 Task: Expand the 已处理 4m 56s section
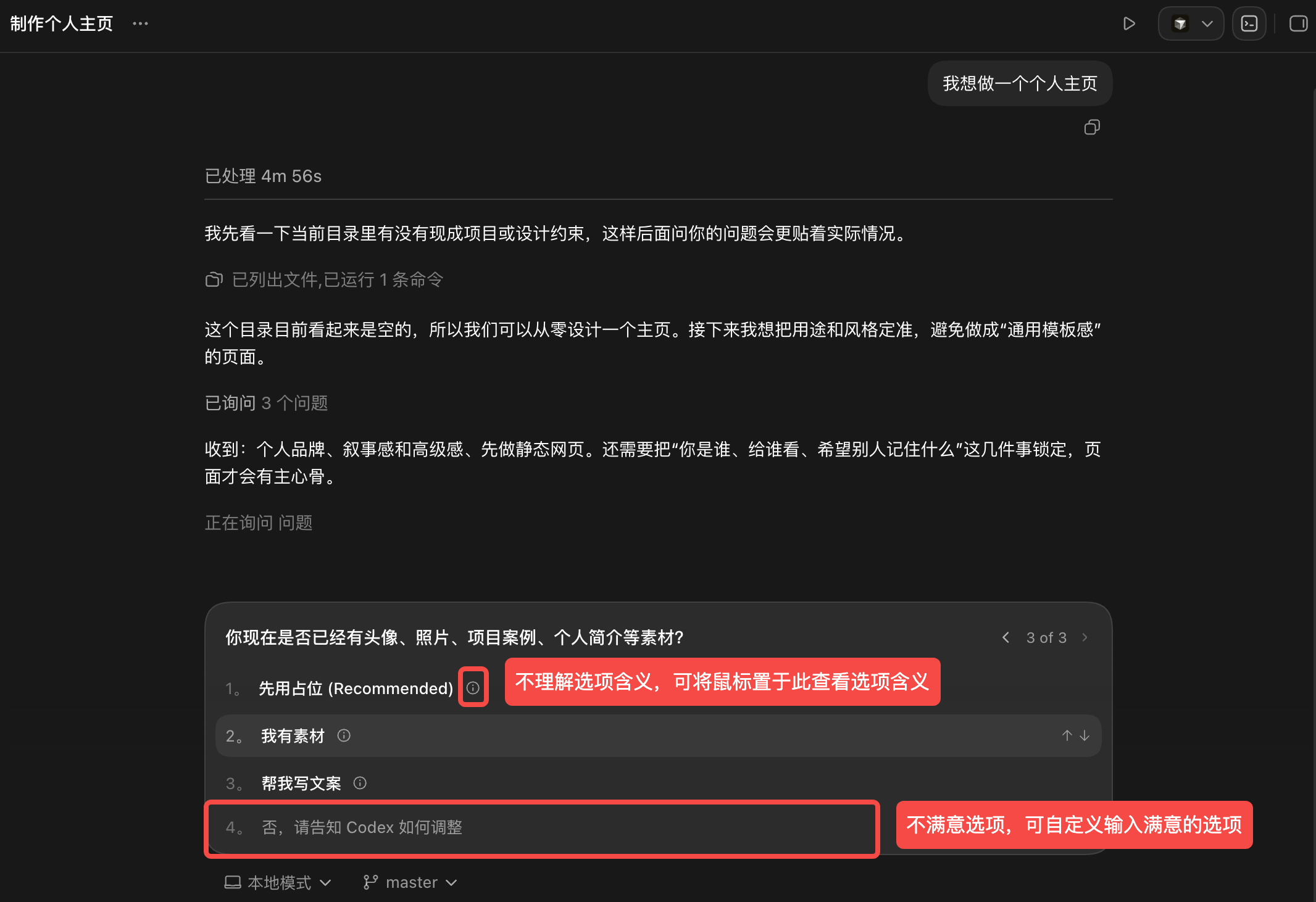tap(263, 176)
